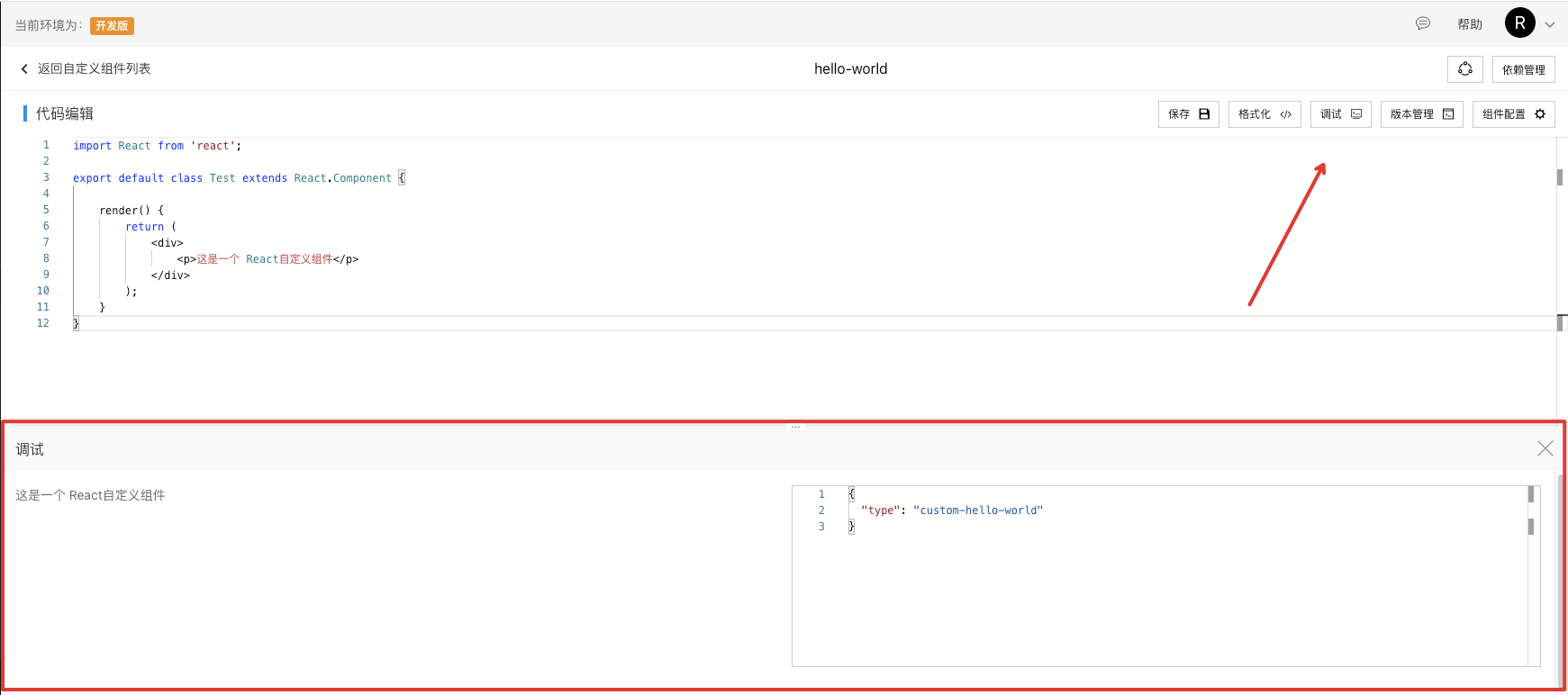This screenshot has width=1568, height=695.
Task: Click the debug preview text 这是一个 React自定义组件
Action: click(90, 495)
